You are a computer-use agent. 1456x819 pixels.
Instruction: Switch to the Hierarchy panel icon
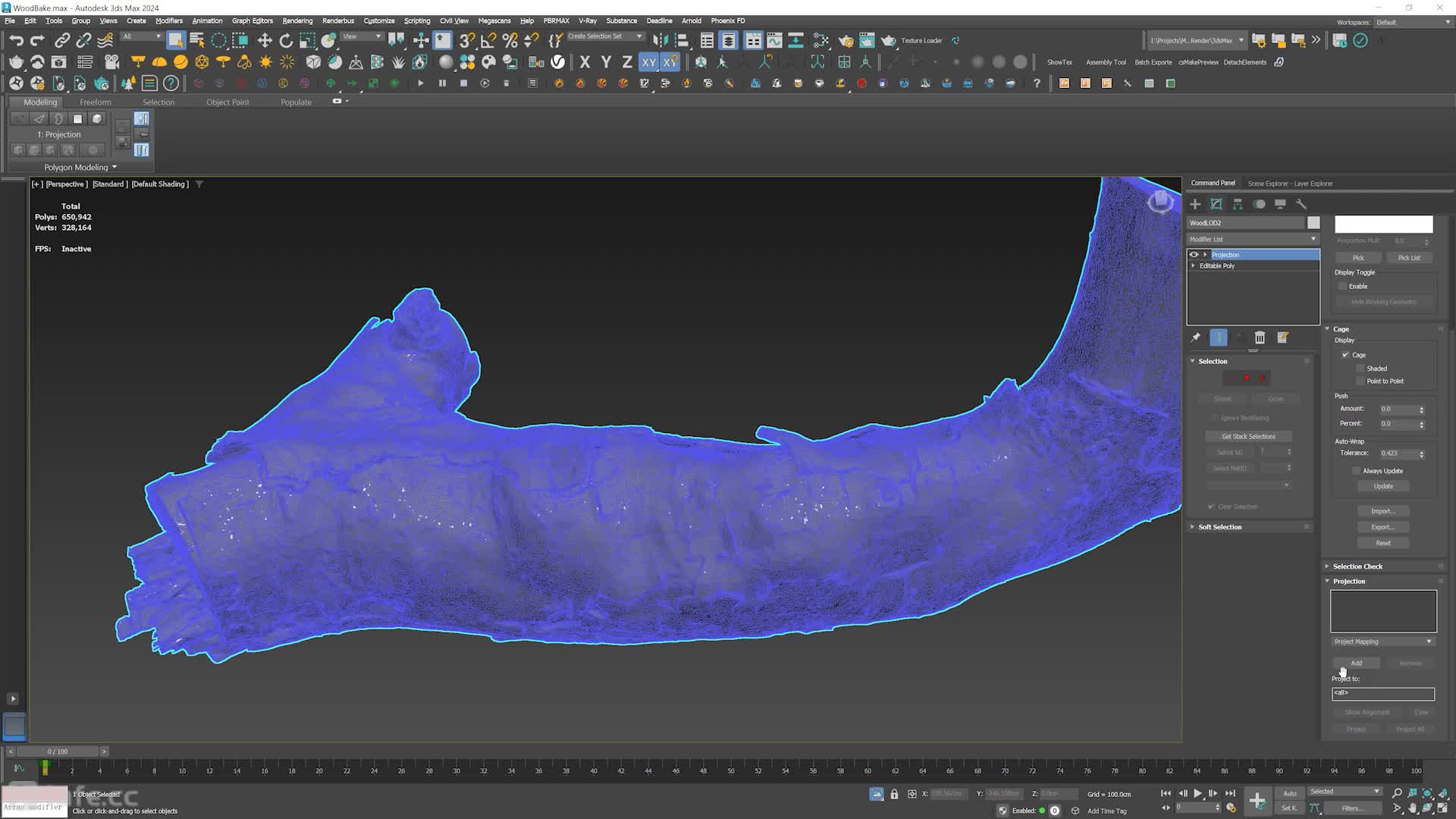pyautogui.click(x=1238, y=204)
